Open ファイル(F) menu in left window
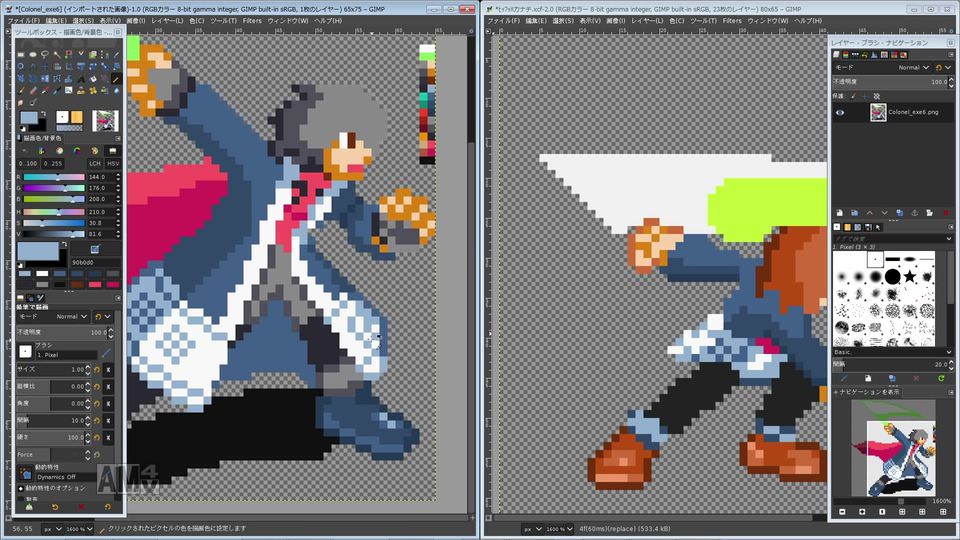The height and width of the screenshot is (540, 960). (23, 20)
